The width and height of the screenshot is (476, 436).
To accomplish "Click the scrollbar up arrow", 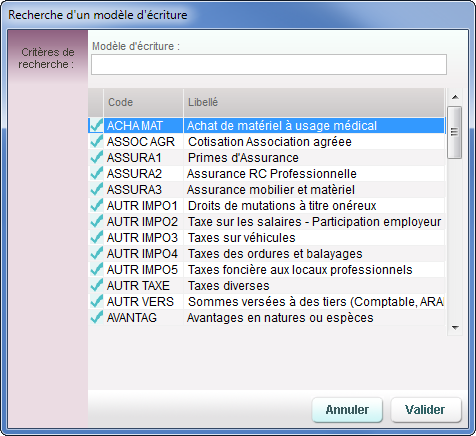I will 455,97.
